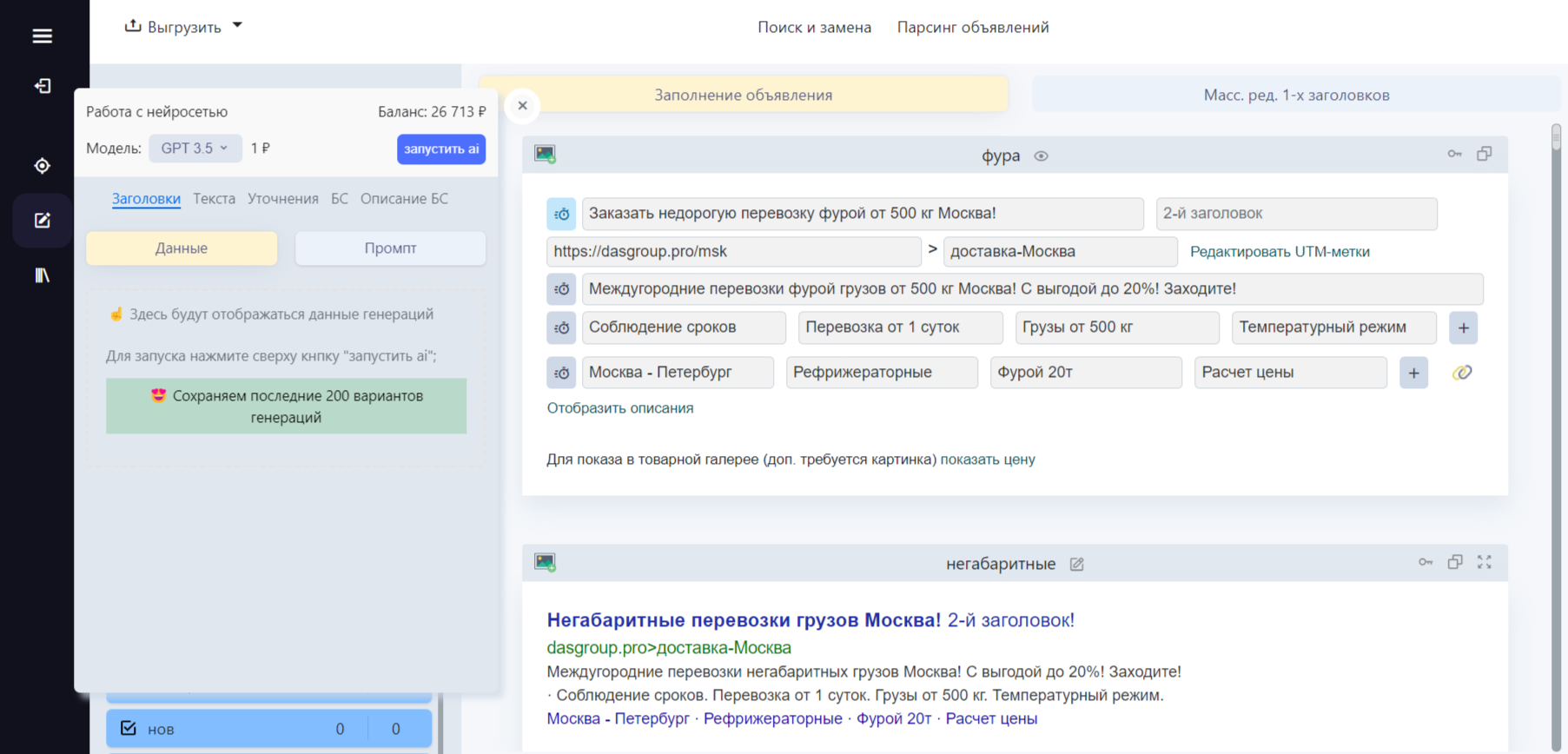
Task: Click the Междугородние перевозки ad text field
Action: [1032, 288]
